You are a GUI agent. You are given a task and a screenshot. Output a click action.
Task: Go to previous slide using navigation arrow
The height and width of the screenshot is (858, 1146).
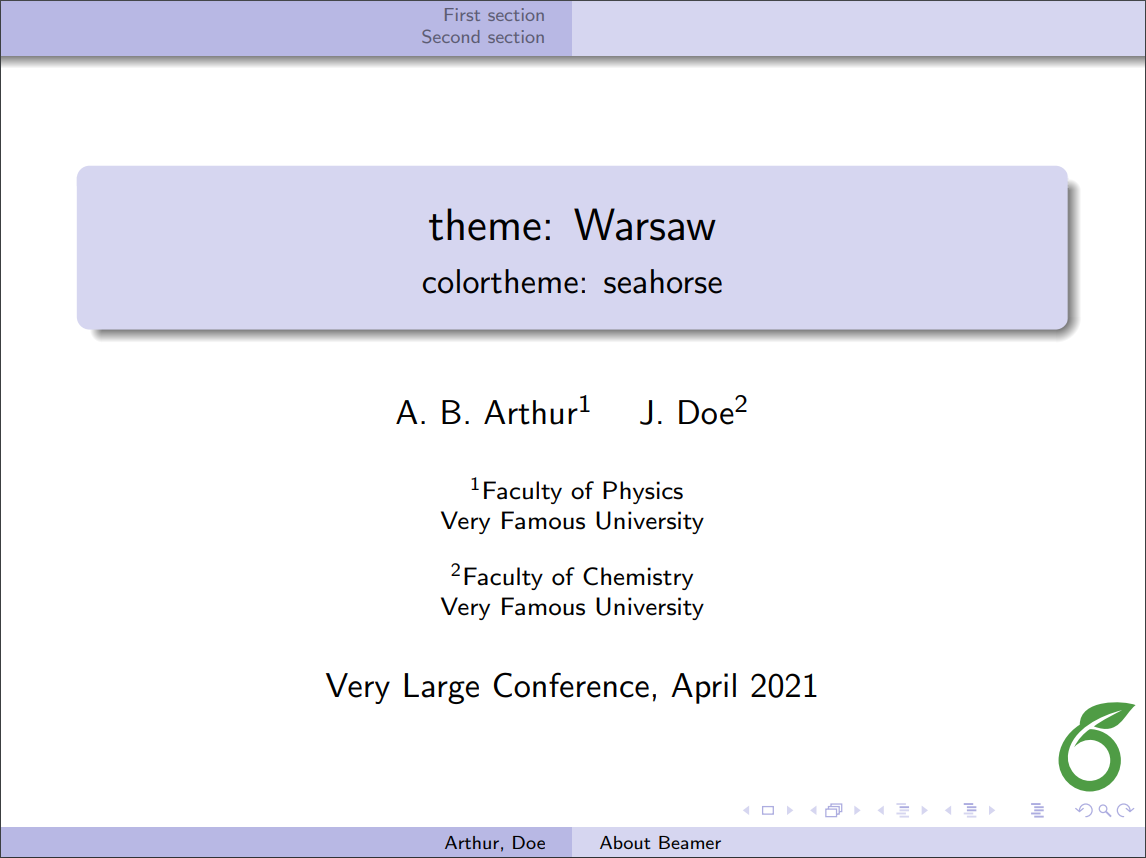coord(744,810)
